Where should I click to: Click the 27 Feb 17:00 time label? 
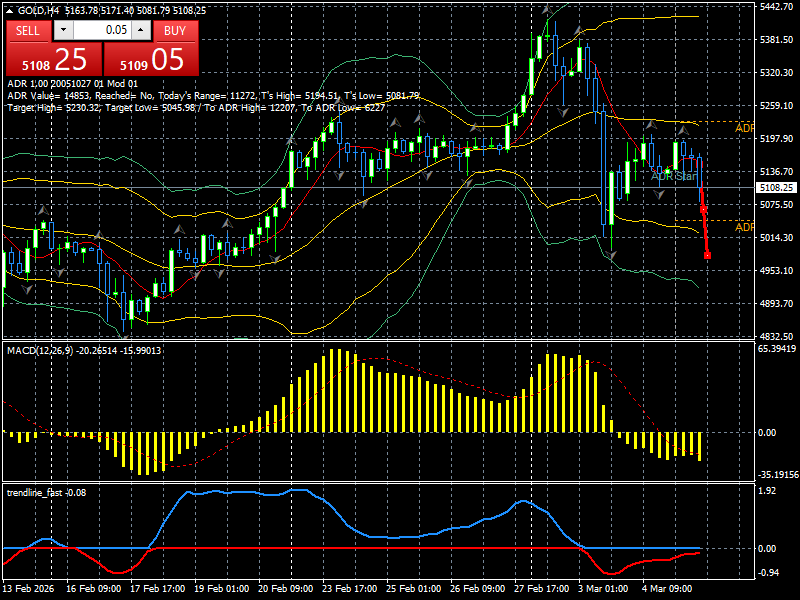542,588
